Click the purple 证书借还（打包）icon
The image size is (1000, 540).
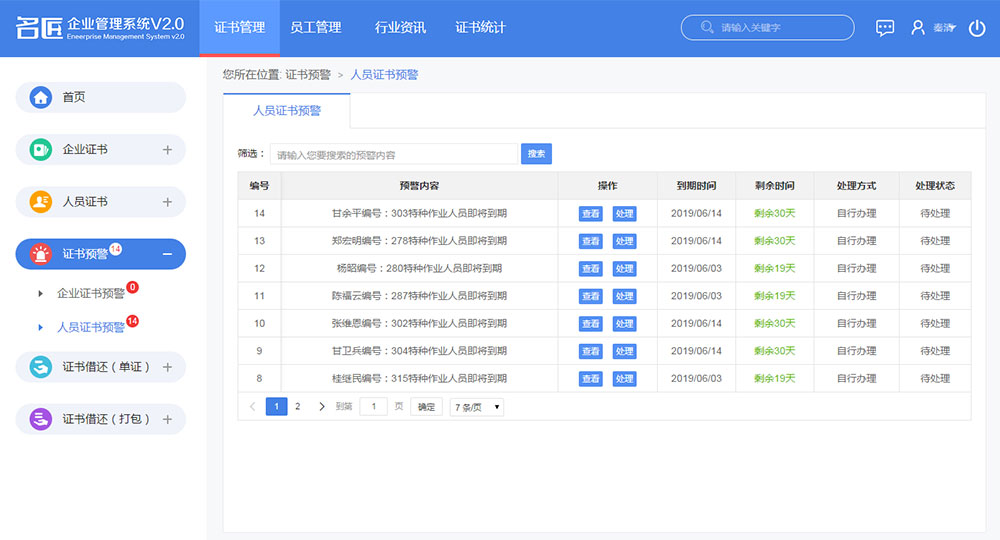(41, 419)
